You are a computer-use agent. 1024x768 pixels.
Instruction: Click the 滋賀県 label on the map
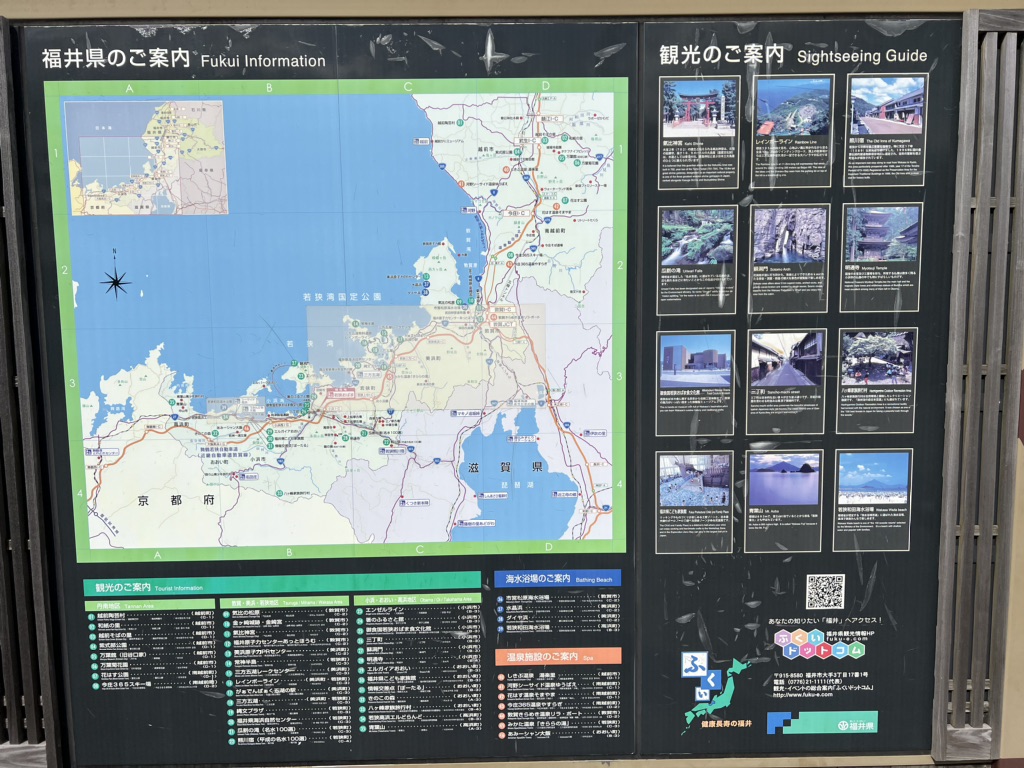pos(505,468)
